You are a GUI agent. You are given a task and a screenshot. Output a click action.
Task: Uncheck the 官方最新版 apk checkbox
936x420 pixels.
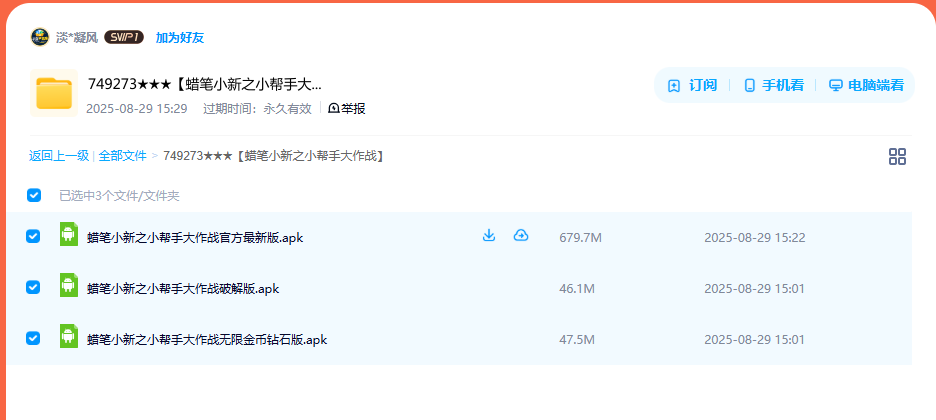click(x=33, y=236)
